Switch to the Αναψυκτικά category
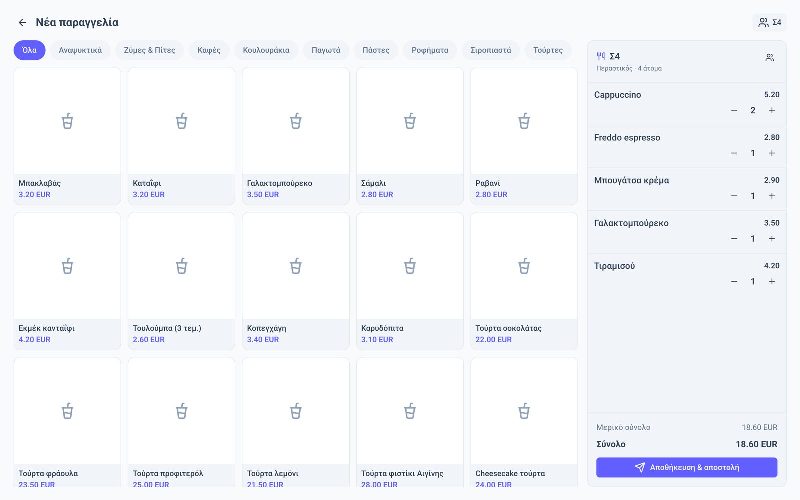Viewport: 800px width, 500px height. [80, 50]
